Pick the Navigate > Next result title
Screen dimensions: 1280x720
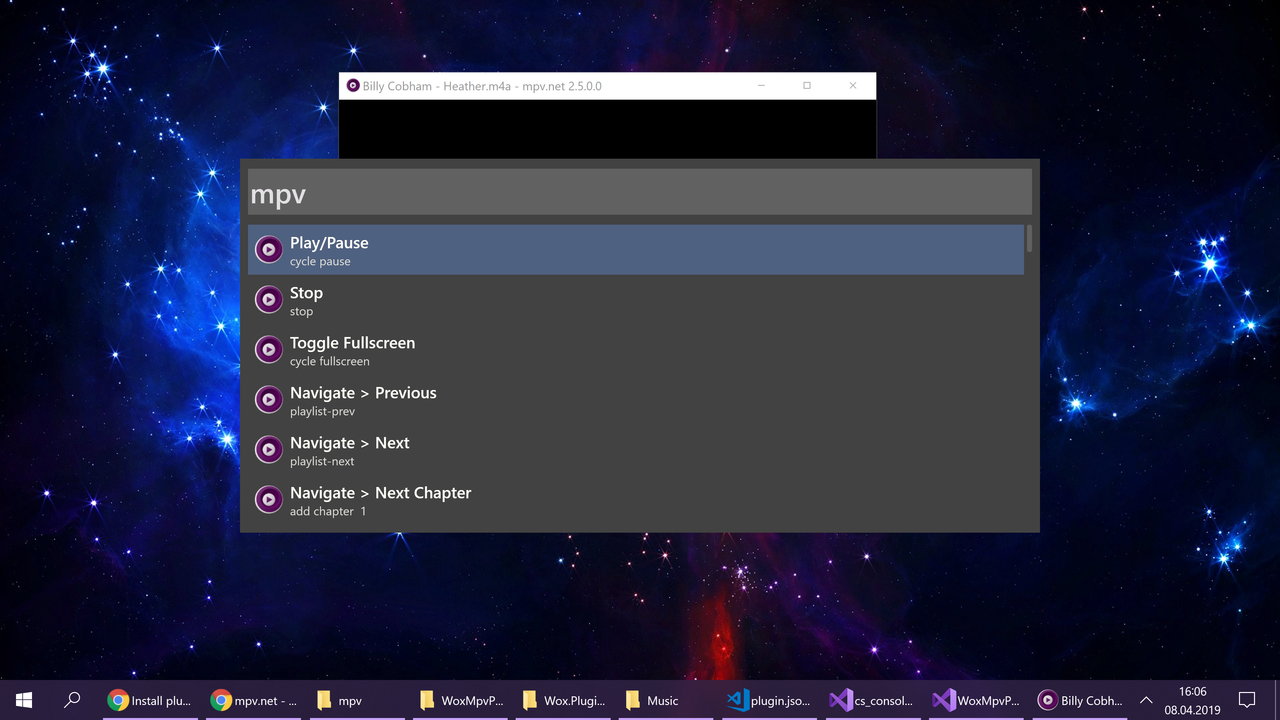coord(350,443)
